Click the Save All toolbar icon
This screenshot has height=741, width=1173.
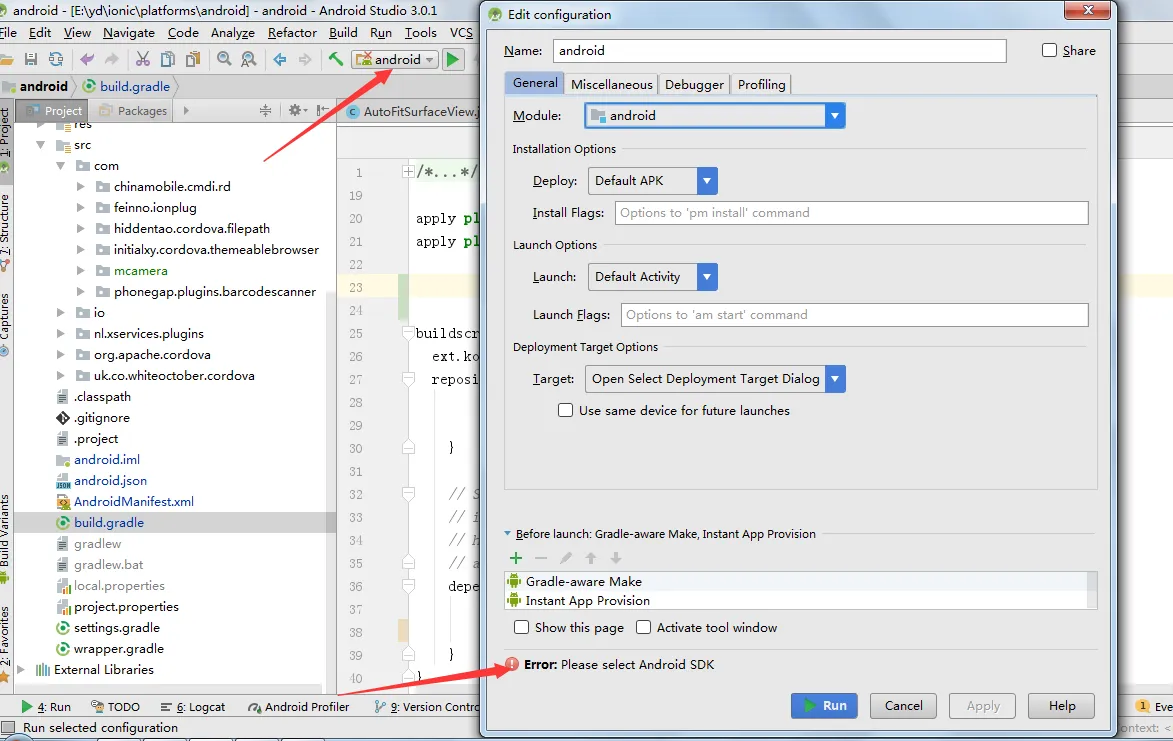pyautogui.click(x=31, y=59)
